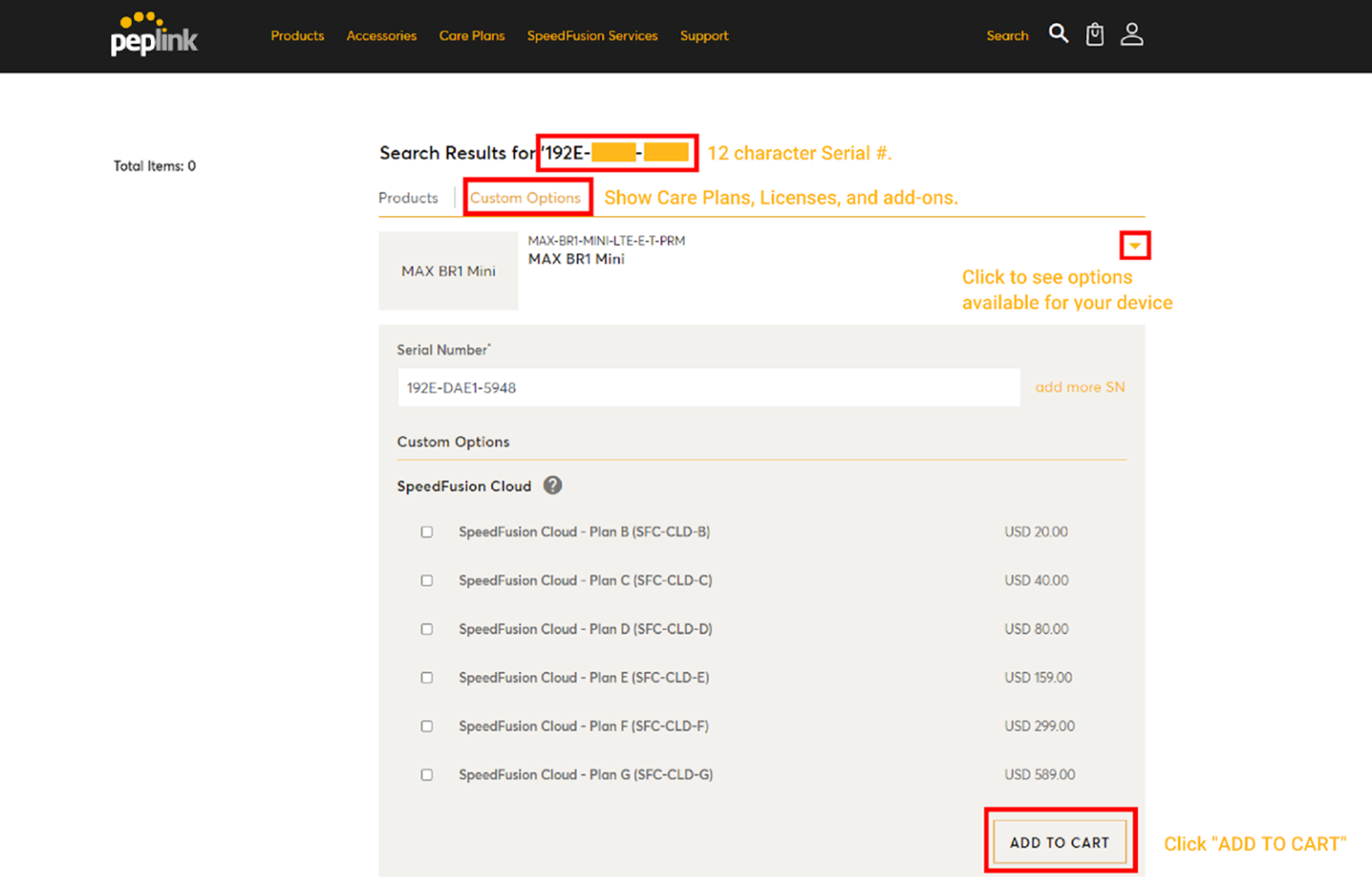Click the Serial Number input field
This screenshot has width=1372, height=890.
709,388
